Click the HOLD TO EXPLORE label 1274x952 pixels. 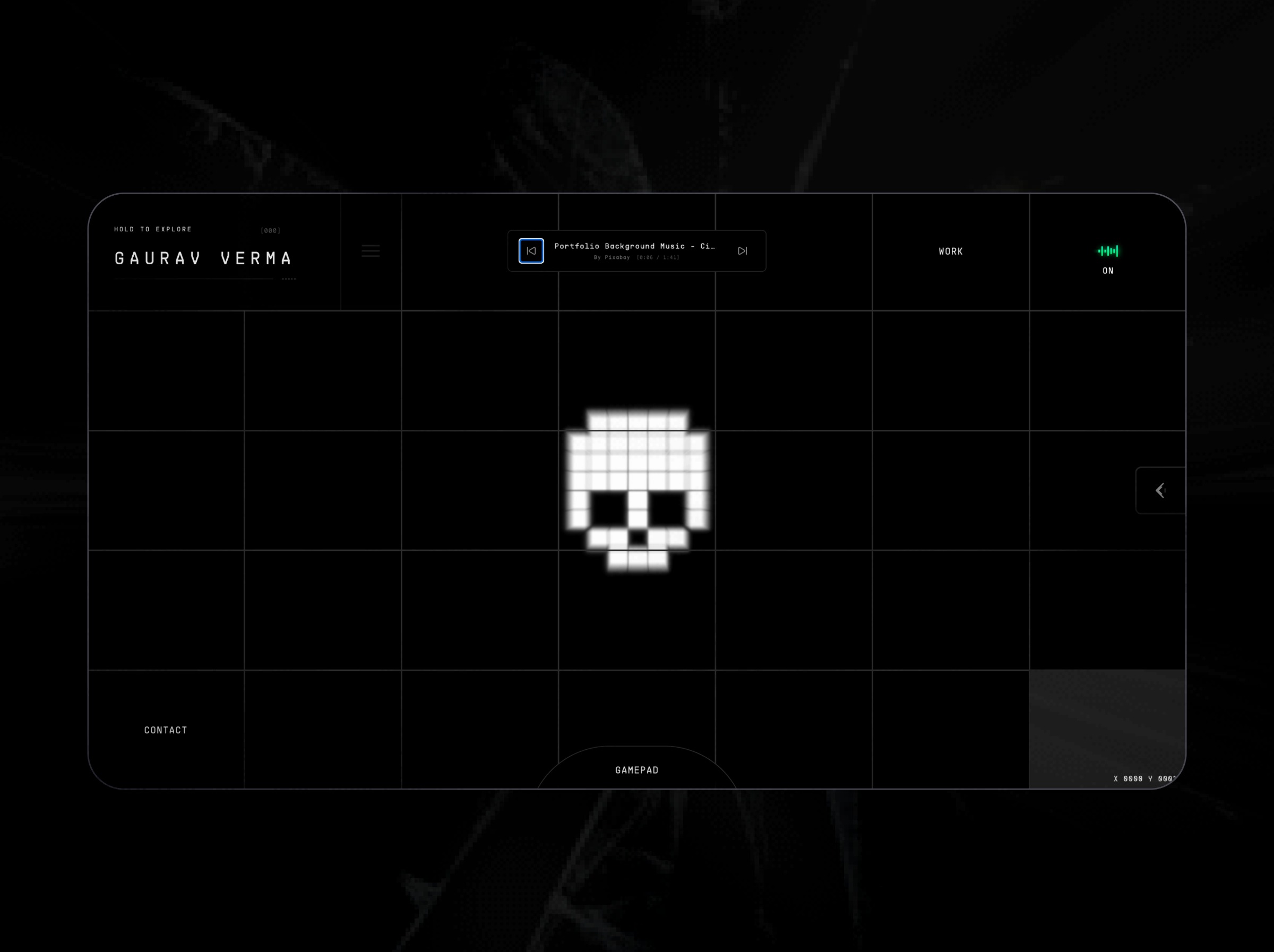point(153,229)
